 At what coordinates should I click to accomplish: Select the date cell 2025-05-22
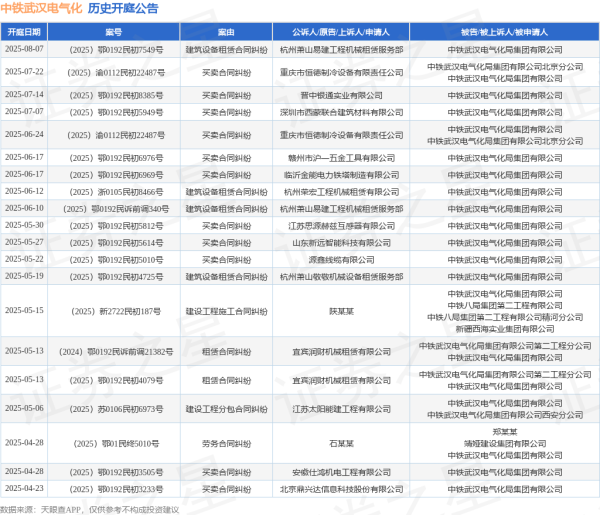(x=24, y=259)
